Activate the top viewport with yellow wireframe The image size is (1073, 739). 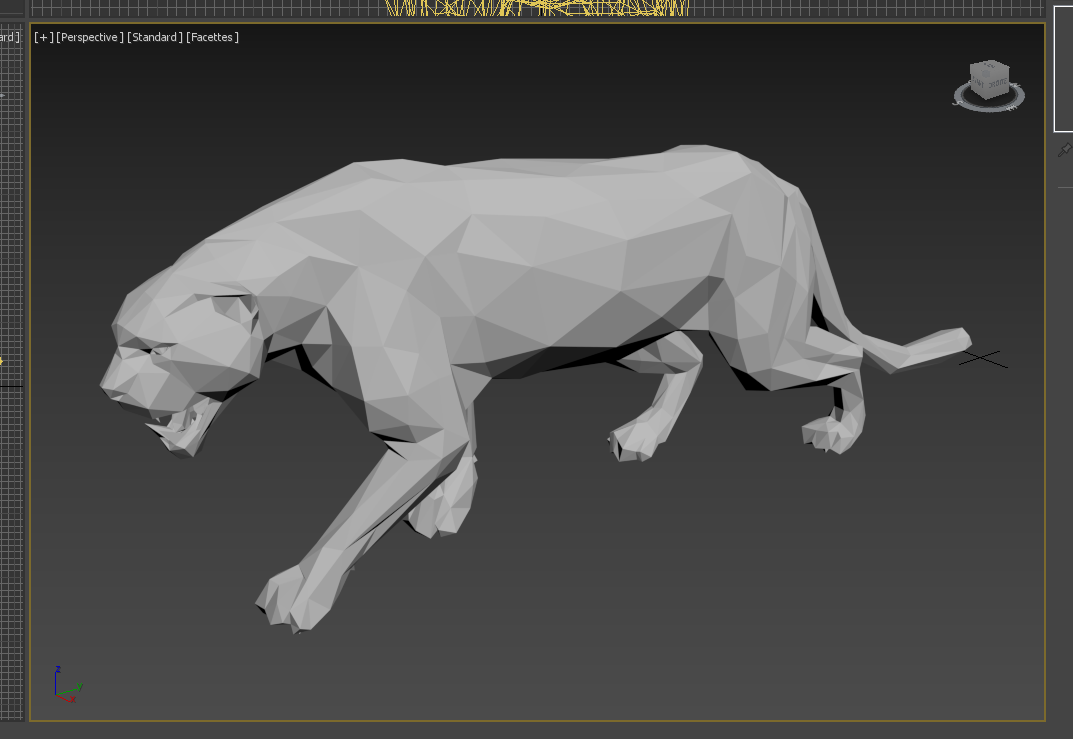[537, 7]
